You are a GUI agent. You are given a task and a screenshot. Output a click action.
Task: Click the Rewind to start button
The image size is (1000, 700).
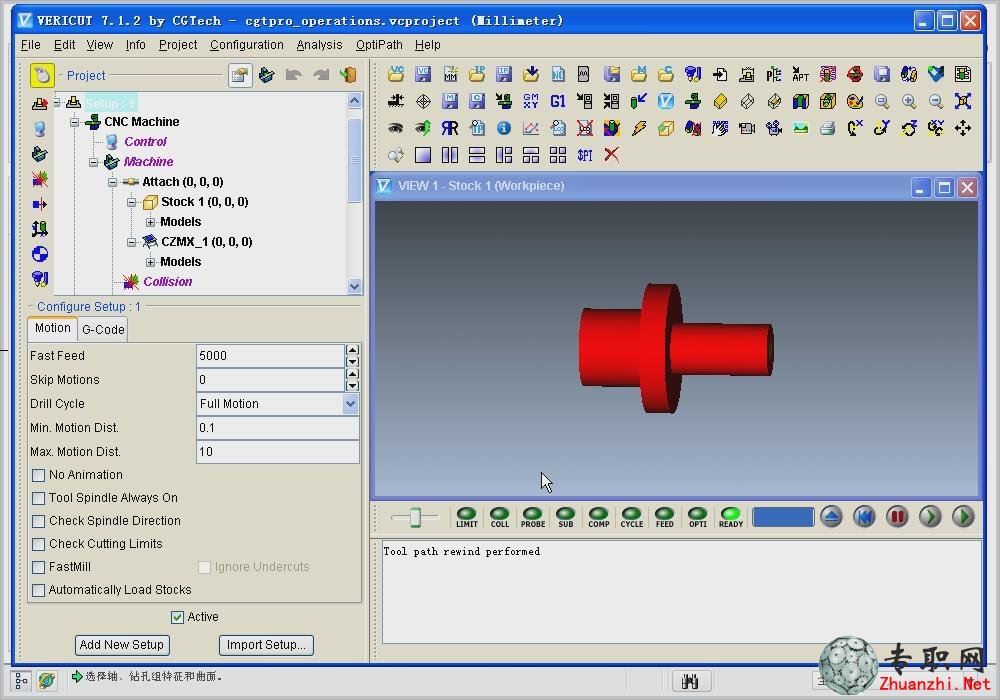864,516
